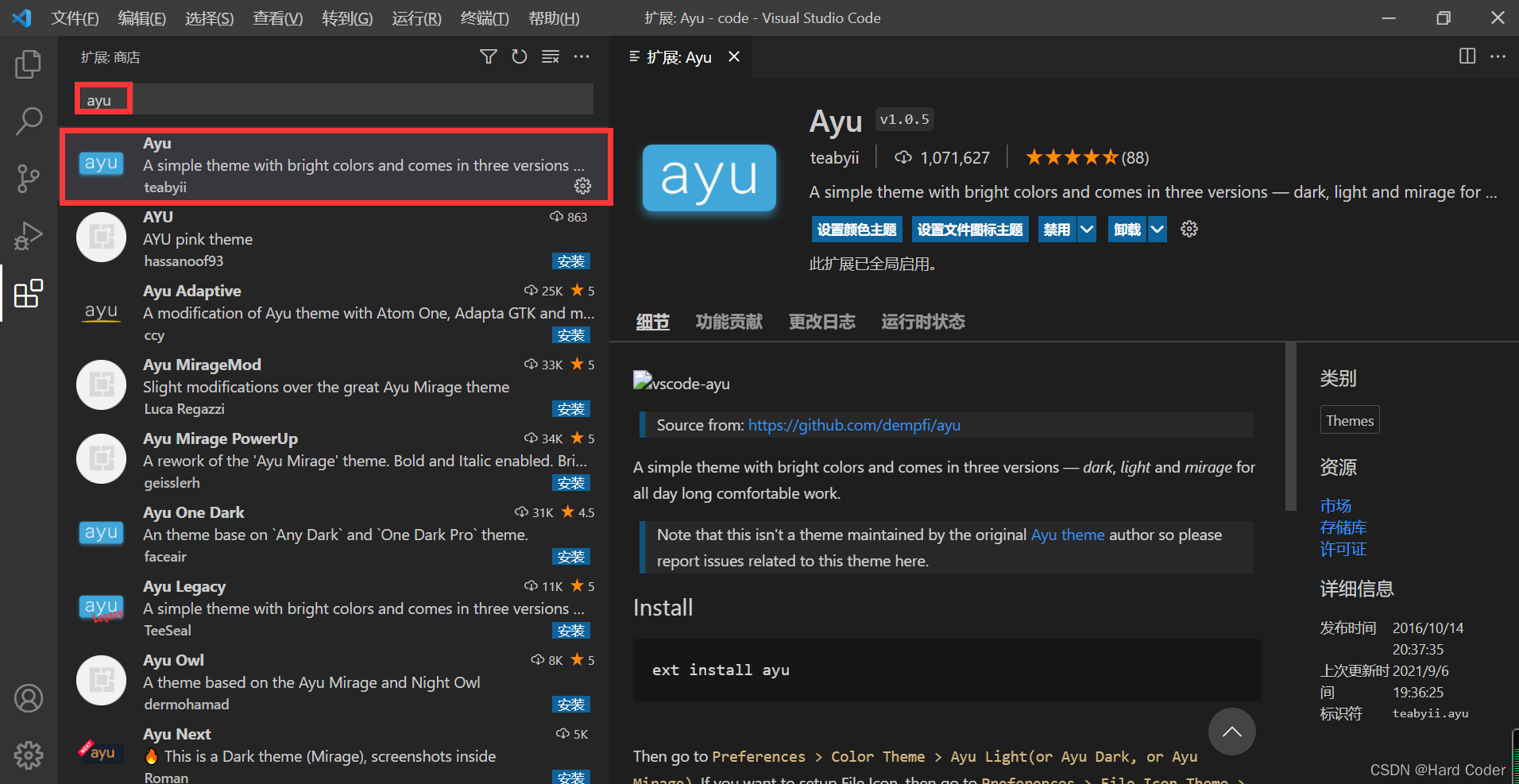Click the teabyii publisher name
Image resolution: width=1519 pixels, height=784 pixels.
click(834, 157)
